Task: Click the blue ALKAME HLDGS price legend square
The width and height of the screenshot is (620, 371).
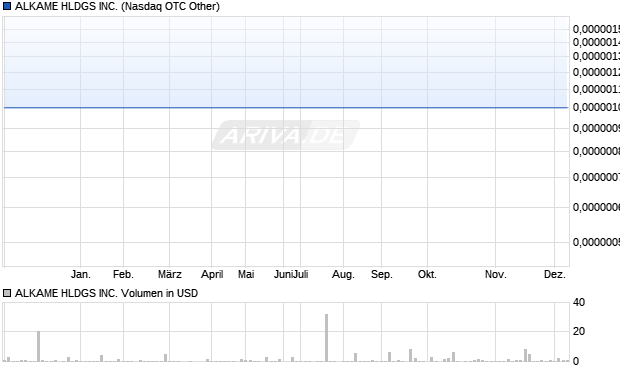Action: [x=7, y=6]
